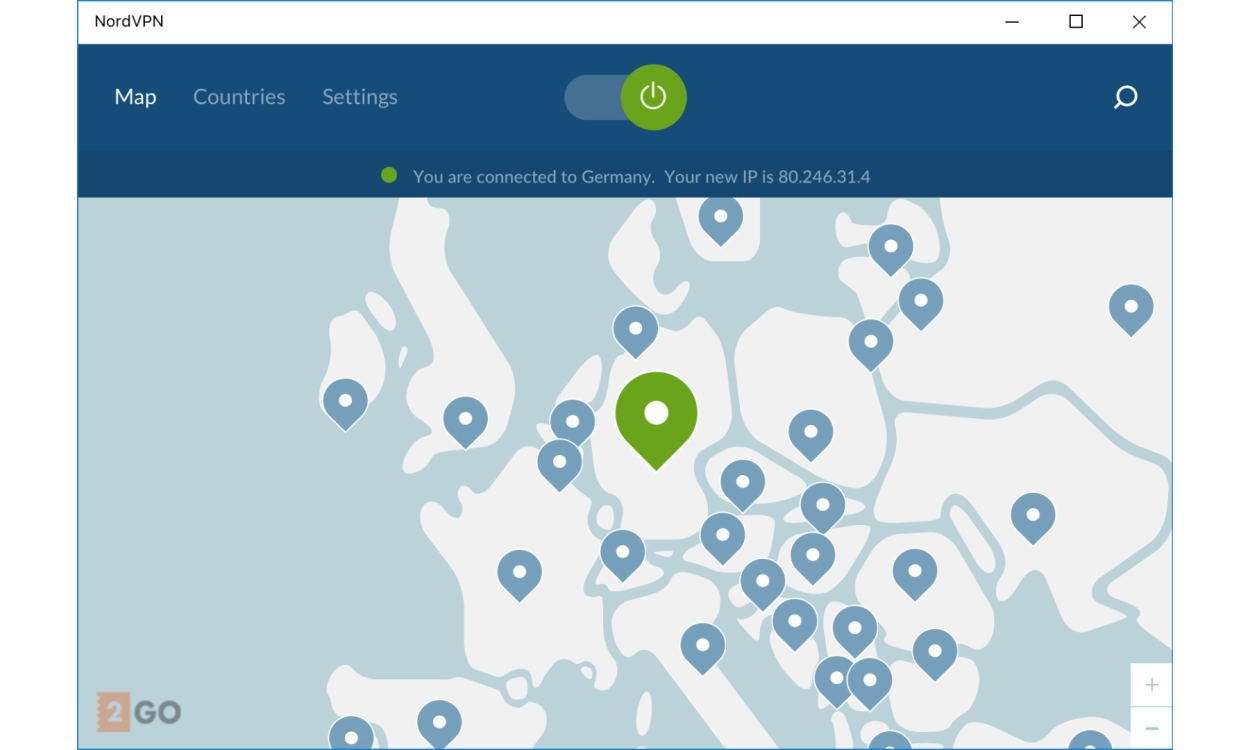Select the Switzerland server pin

[622, 551]
